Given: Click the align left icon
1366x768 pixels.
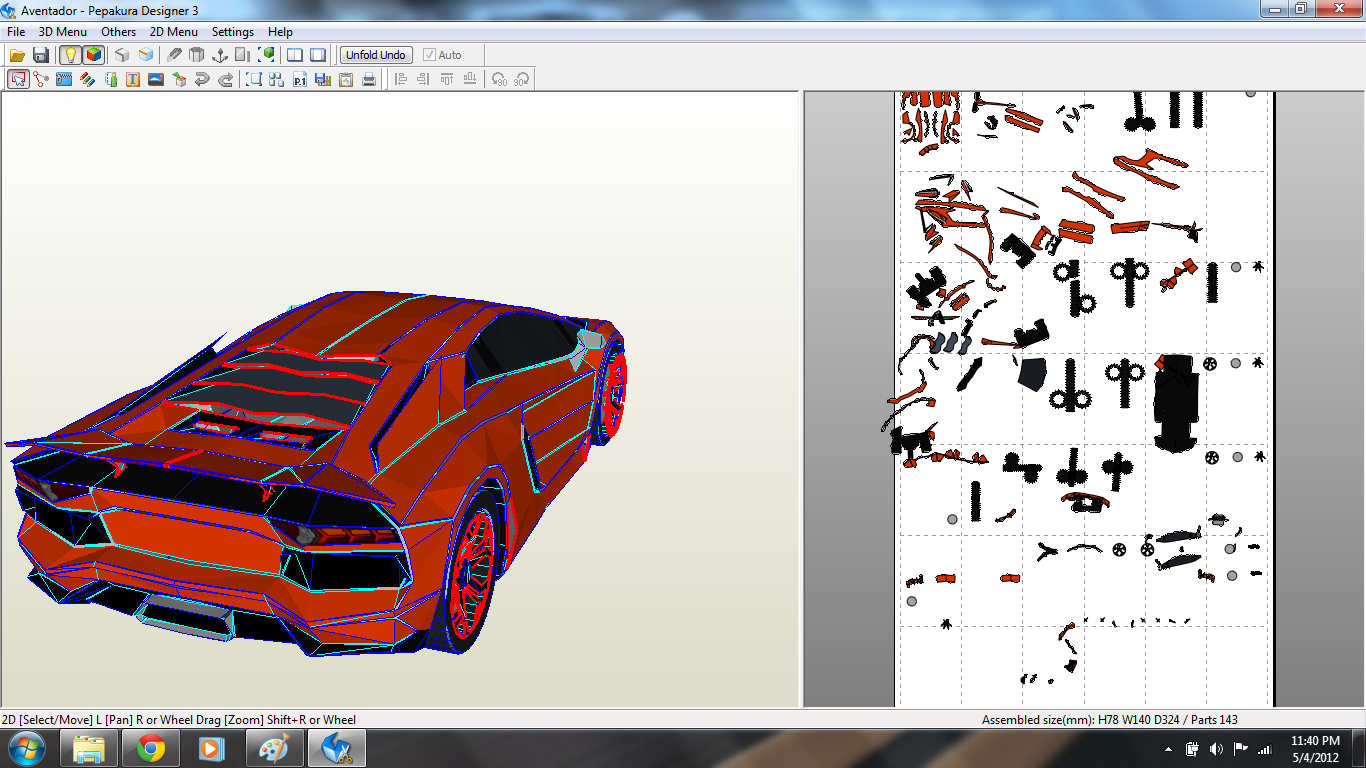Looking at the screenshot, I should tap(401, 79).
